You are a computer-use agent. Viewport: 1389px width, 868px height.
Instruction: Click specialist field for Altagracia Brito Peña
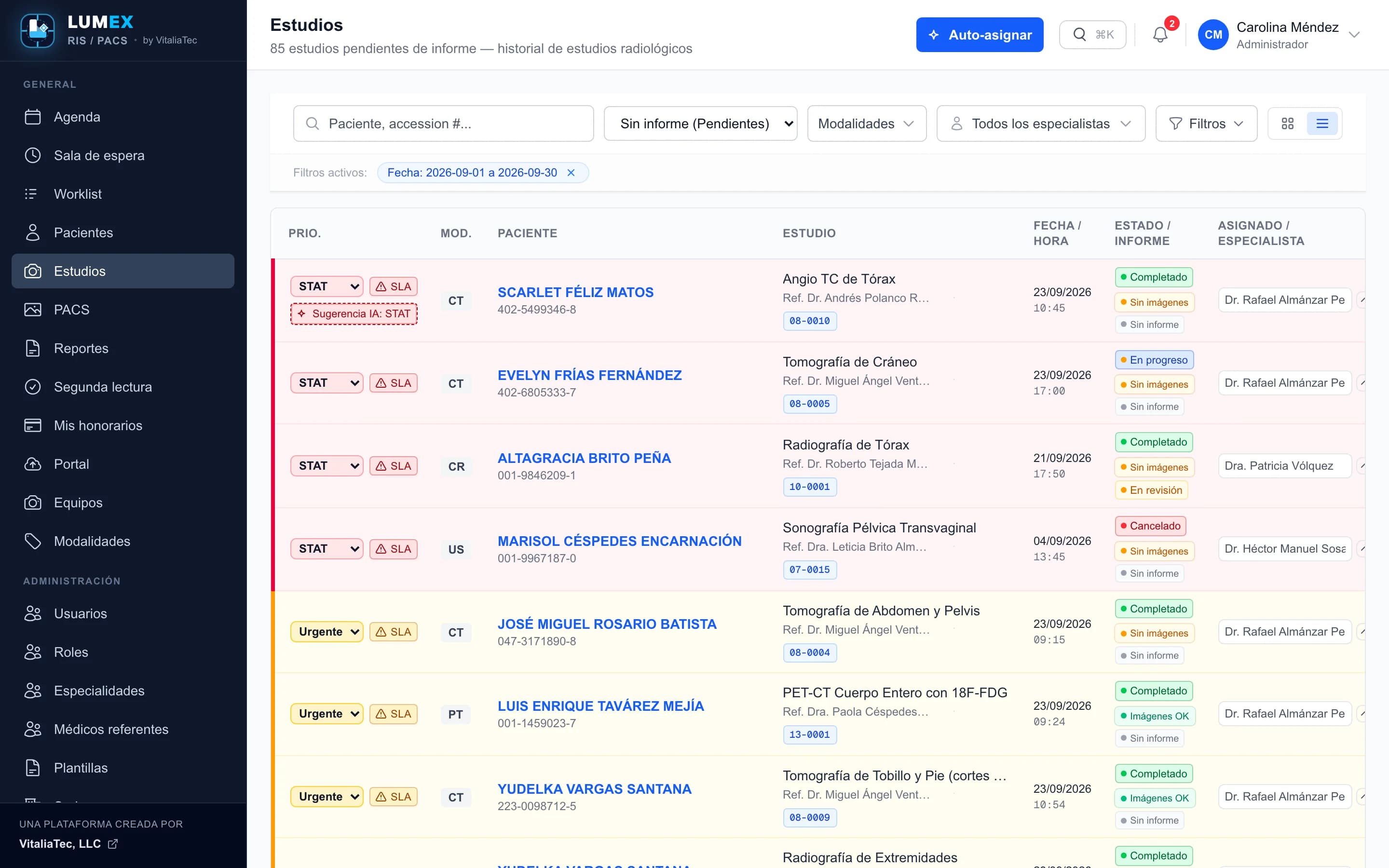coord(1284,465)
